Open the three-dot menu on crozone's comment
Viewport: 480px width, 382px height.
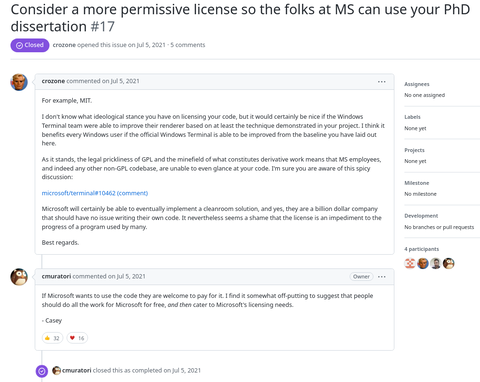coord(382,82)
